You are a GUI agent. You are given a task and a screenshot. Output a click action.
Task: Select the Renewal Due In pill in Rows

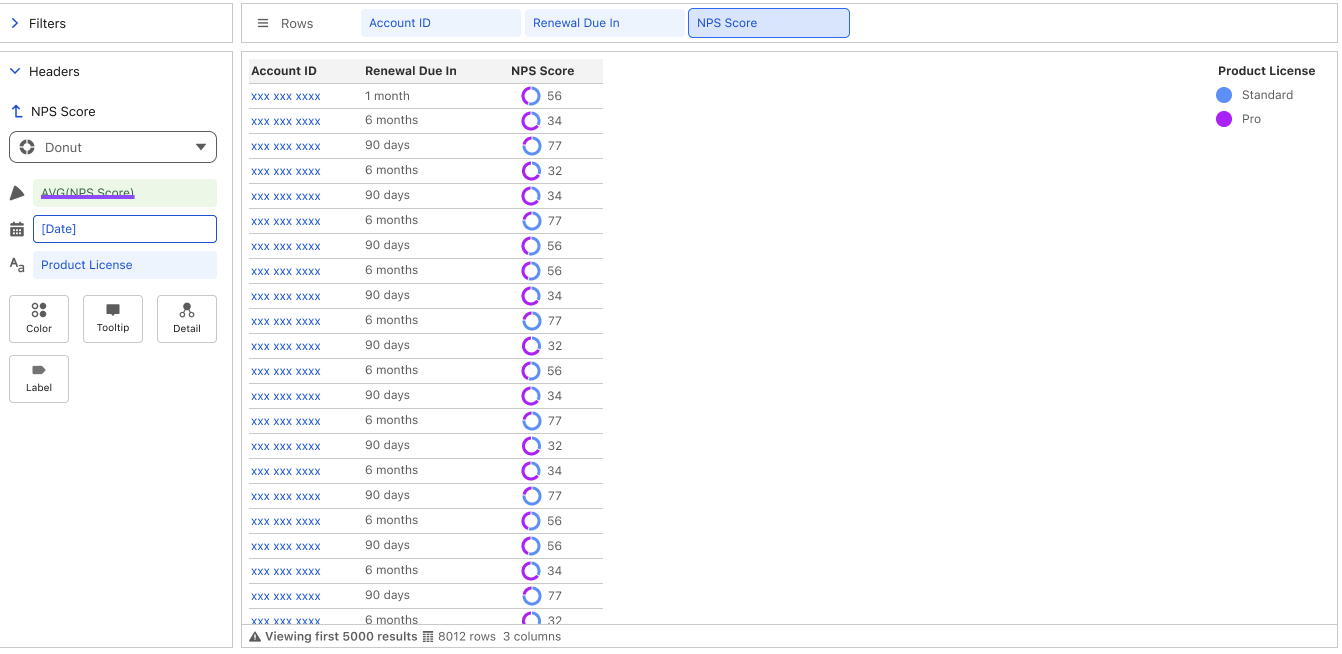coord(605,23)
